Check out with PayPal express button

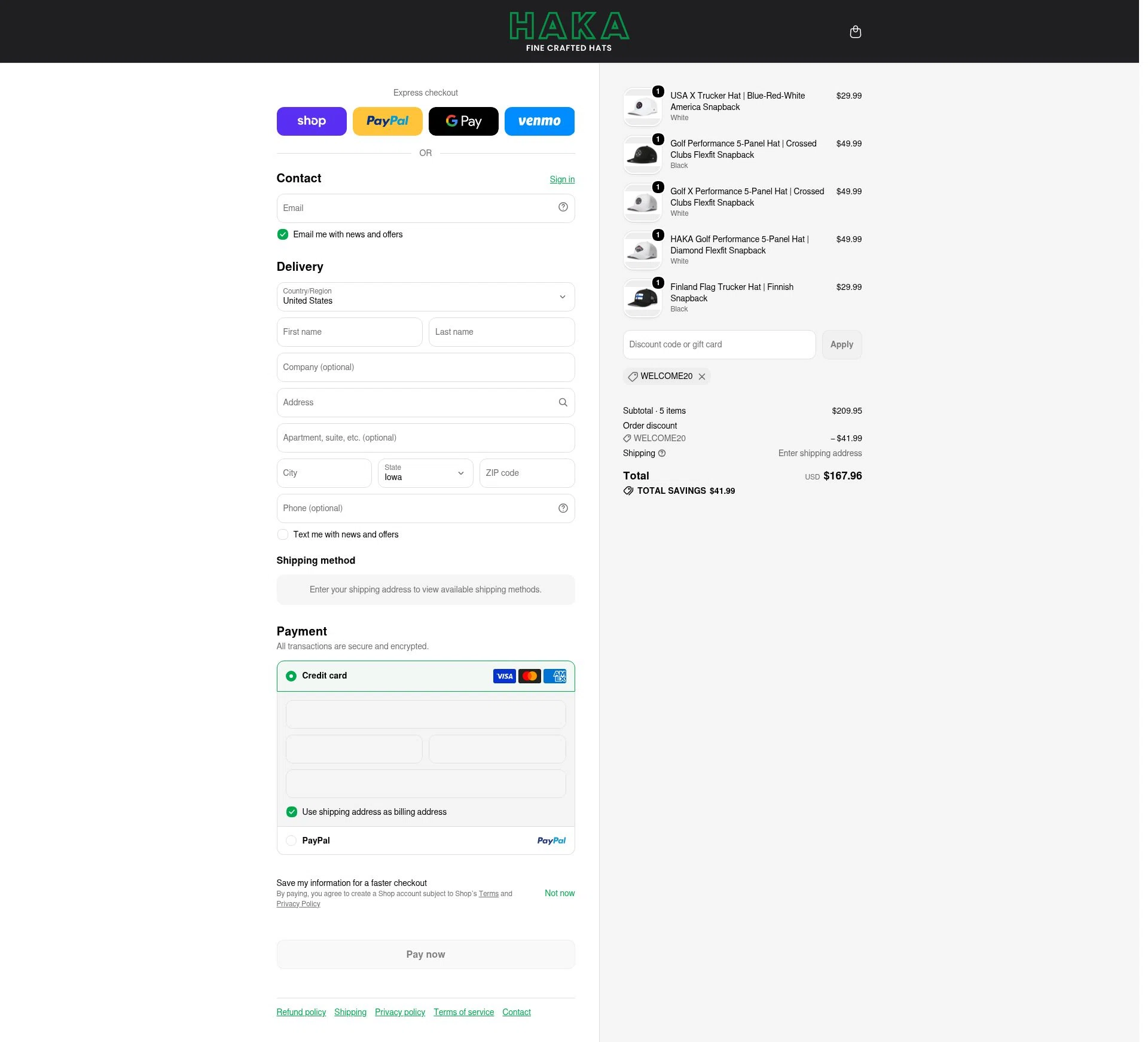coord(387,121)
